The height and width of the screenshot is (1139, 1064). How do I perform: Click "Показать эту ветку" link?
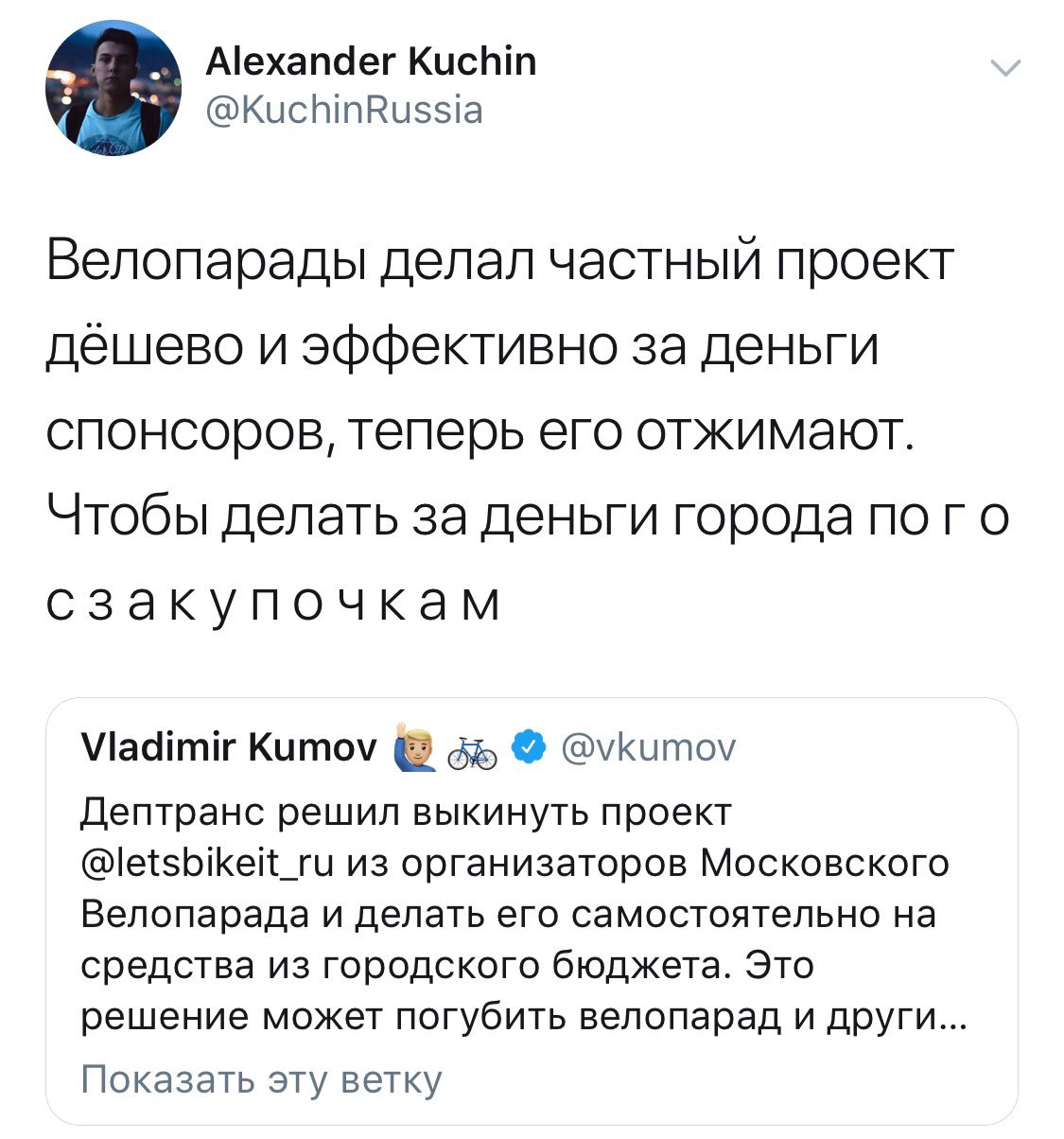261,1079
